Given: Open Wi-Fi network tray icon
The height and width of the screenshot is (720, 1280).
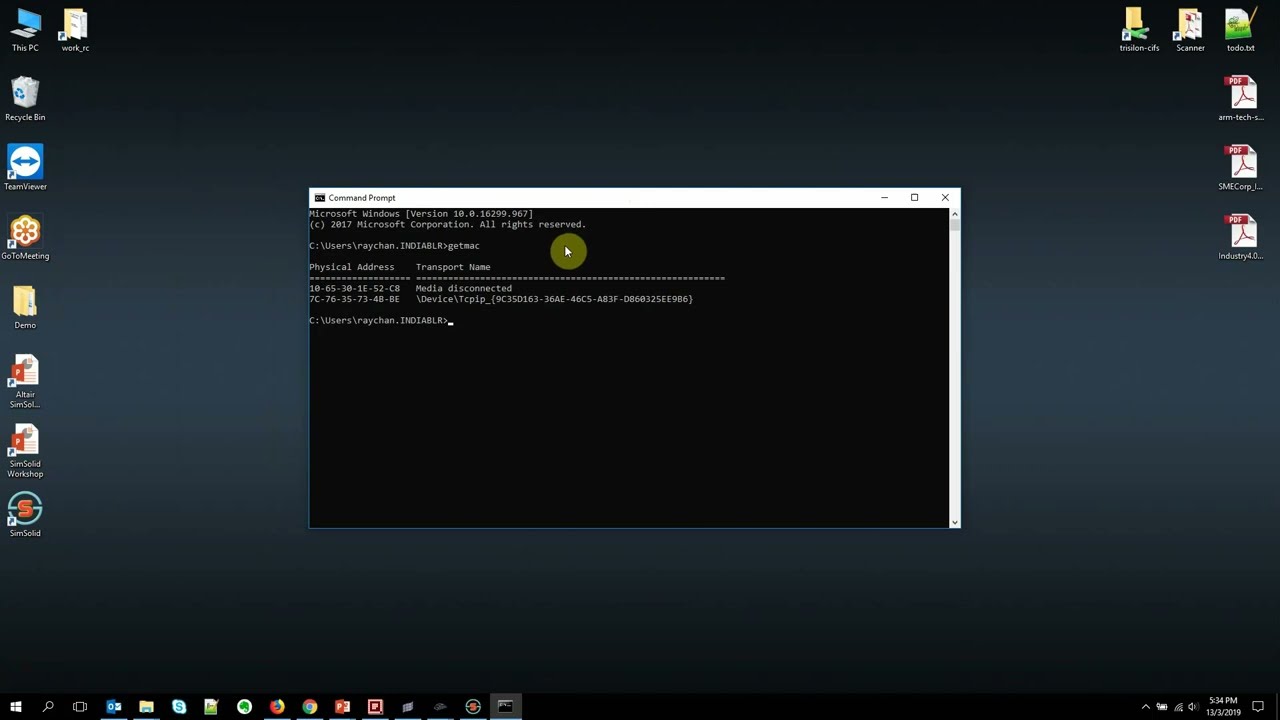Looking at the screenshot, I should [x=1178, y=707].
